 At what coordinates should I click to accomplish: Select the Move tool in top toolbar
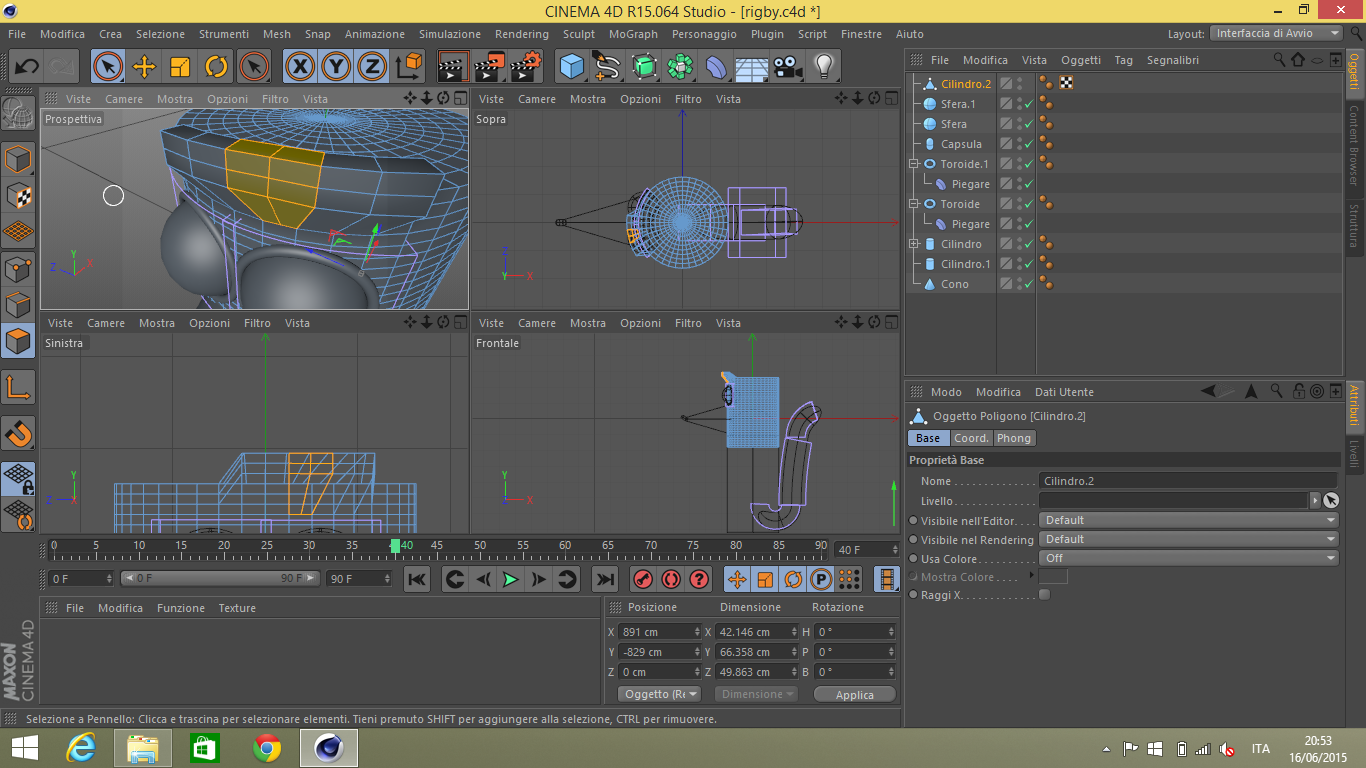pyautogui.click(x=144, y=67)
